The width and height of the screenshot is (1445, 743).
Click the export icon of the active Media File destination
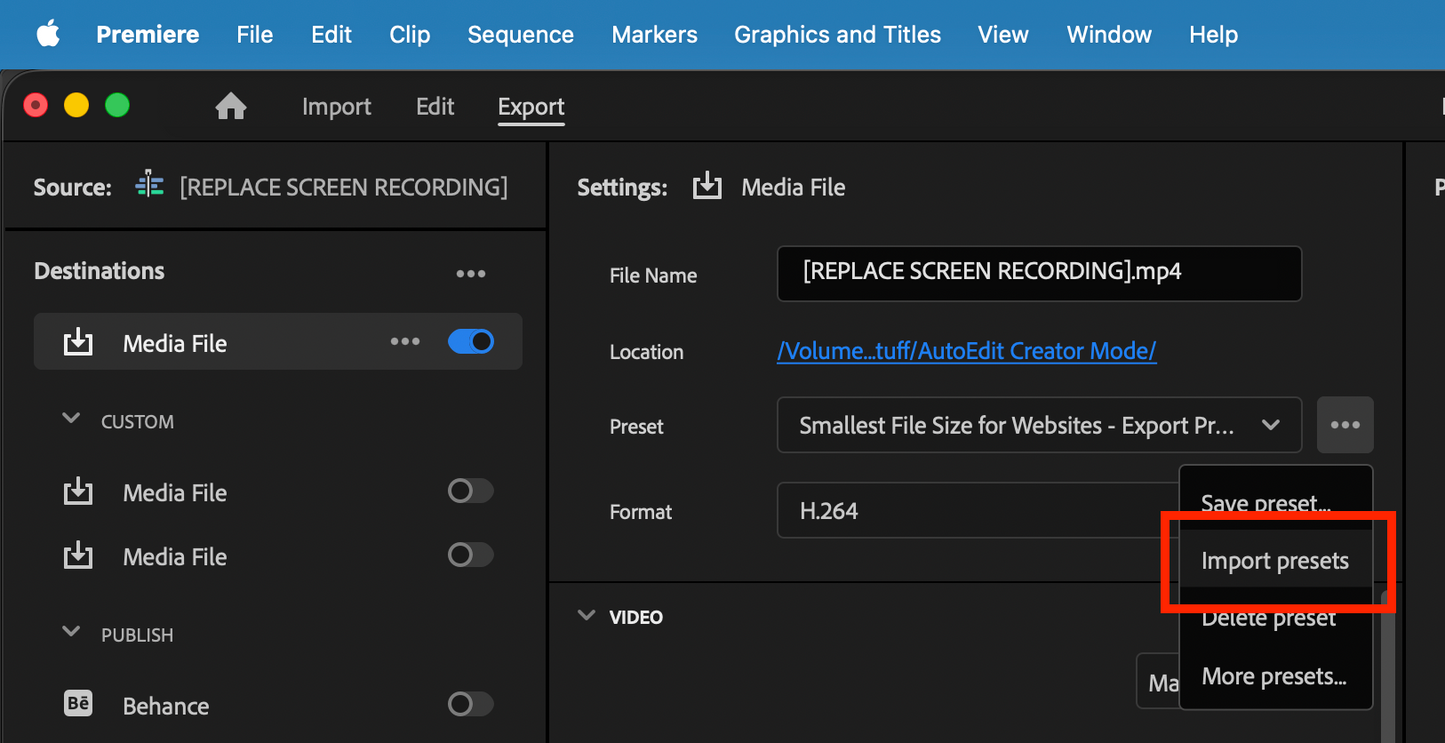click(x=78, y=343)
